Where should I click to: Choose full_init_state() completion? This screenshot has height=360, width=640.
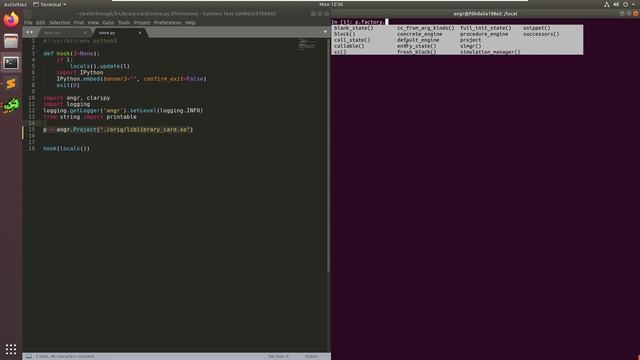click(486, 28)
